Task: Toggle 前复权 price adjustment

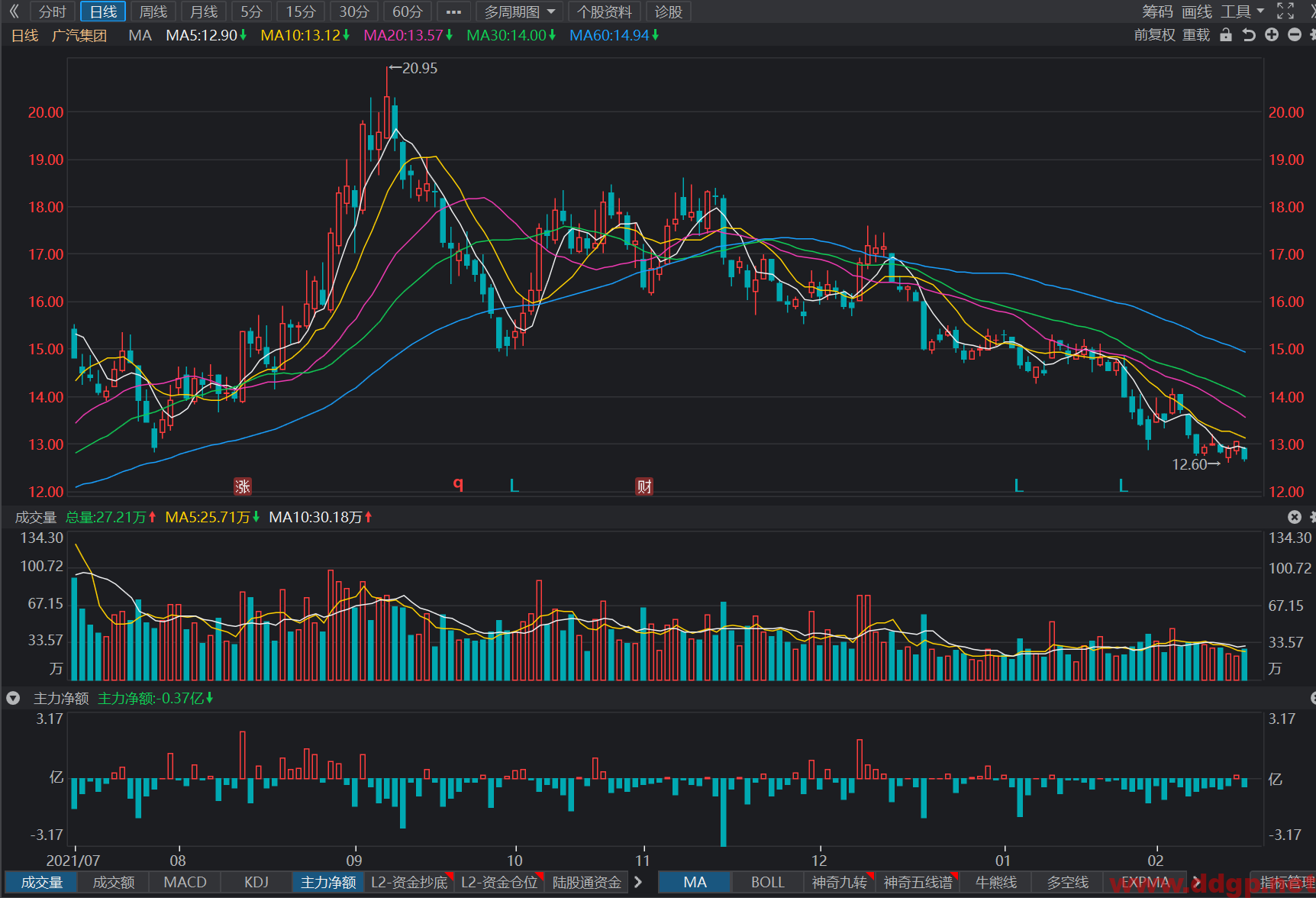Action: pyautogui.click(x=1154, y=35)
